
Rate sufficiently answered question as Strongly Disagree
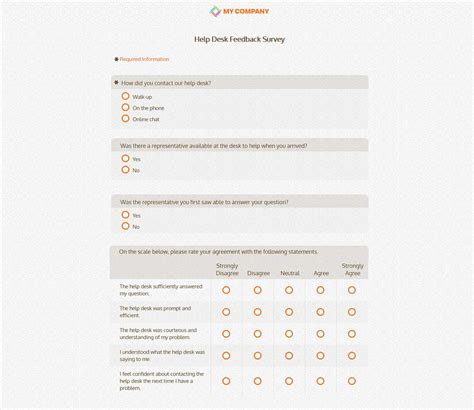tap(226, 290)
